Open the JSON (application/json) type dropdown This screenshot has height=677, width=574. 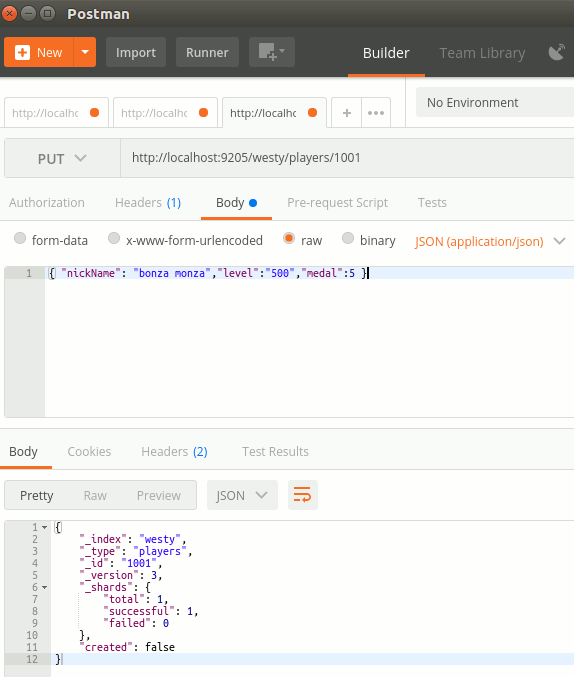[x=490, y=241]
